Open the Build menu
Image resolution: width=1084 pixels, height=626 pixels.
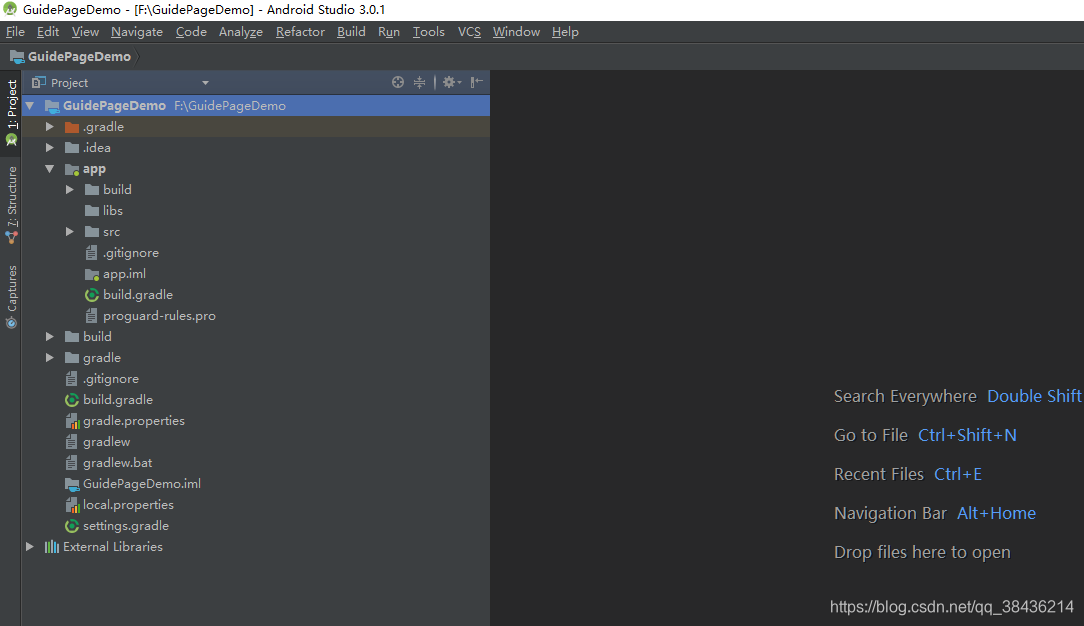point(351,32)
